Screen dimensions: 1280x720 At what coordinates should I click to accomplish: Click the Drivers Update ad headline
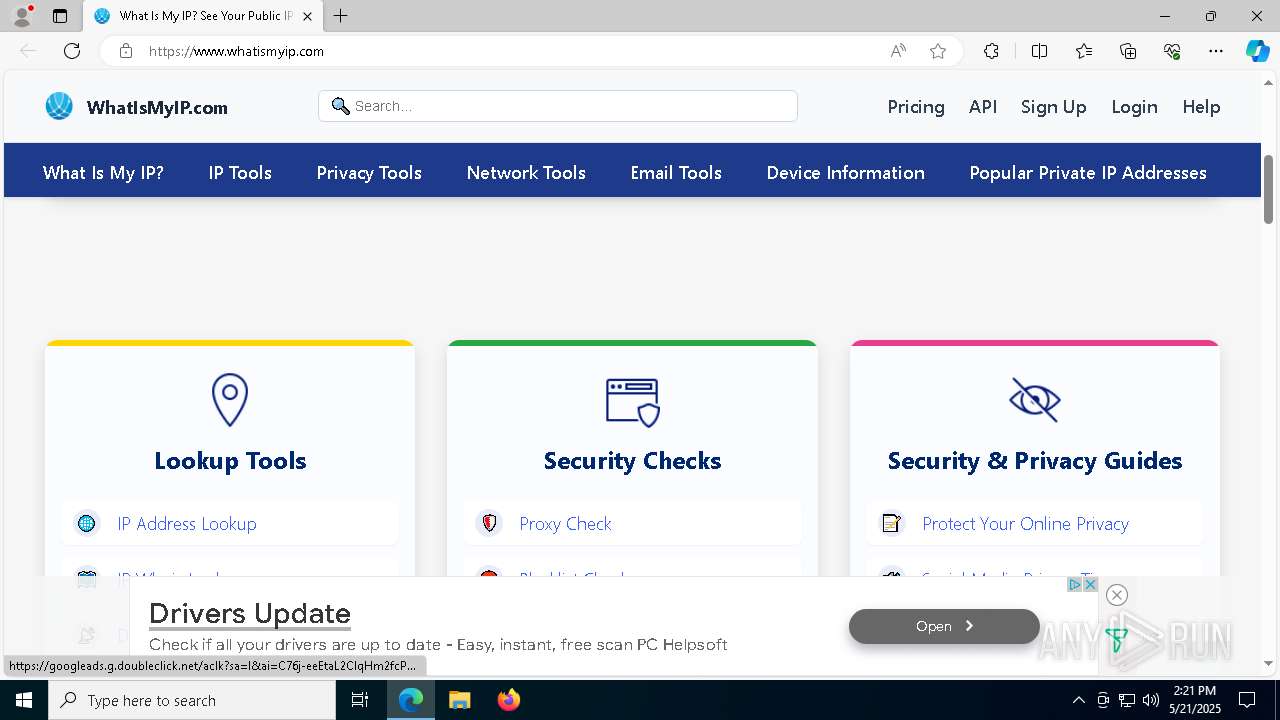click(x=250, y=613)
